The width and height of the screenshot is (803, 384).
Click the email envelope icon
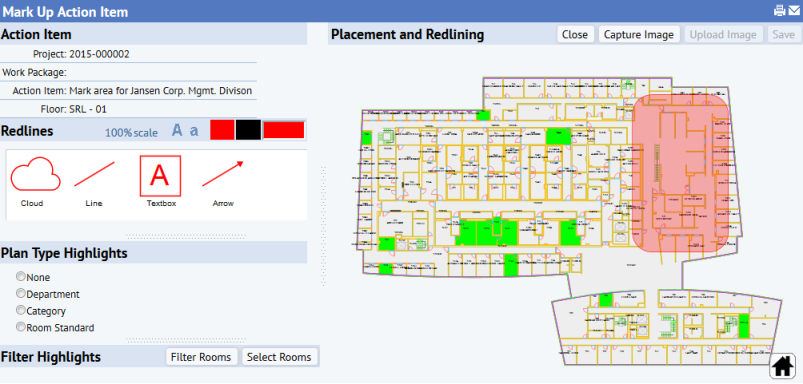794,11
